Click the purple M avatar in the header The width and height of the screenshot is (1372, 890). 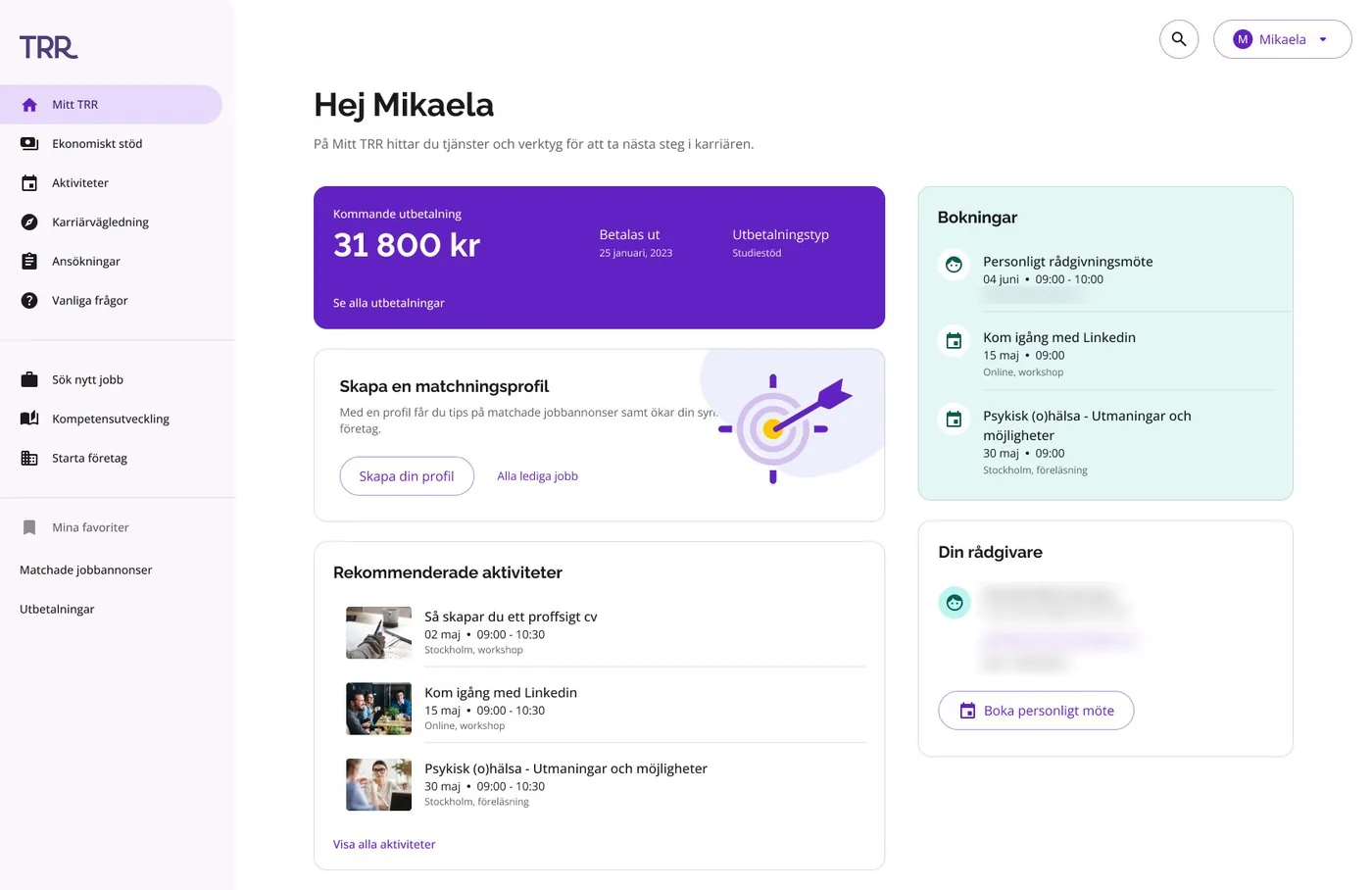(1243, 39)
